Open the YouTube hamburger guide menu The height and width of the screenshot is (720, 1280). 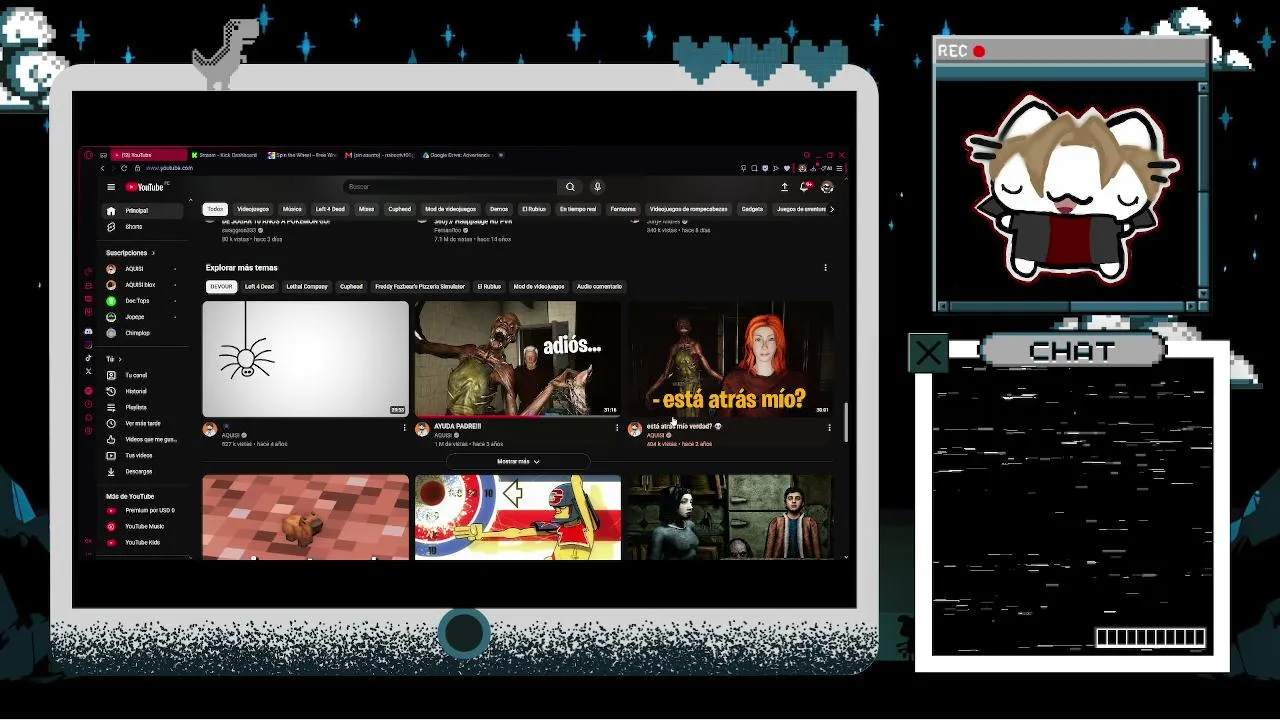(111, 187)
